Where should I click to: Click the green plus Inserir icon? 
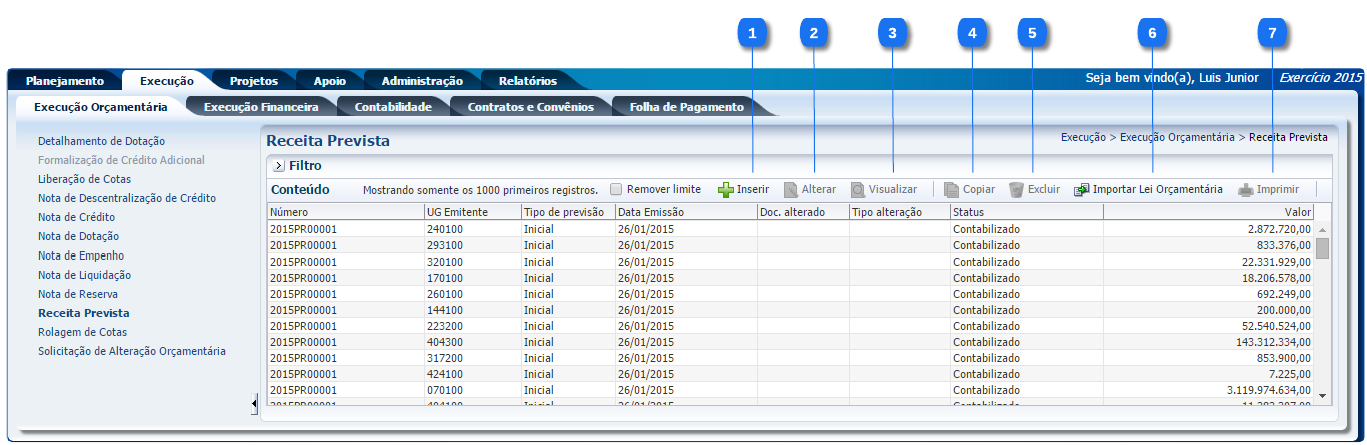coord(726,190)
